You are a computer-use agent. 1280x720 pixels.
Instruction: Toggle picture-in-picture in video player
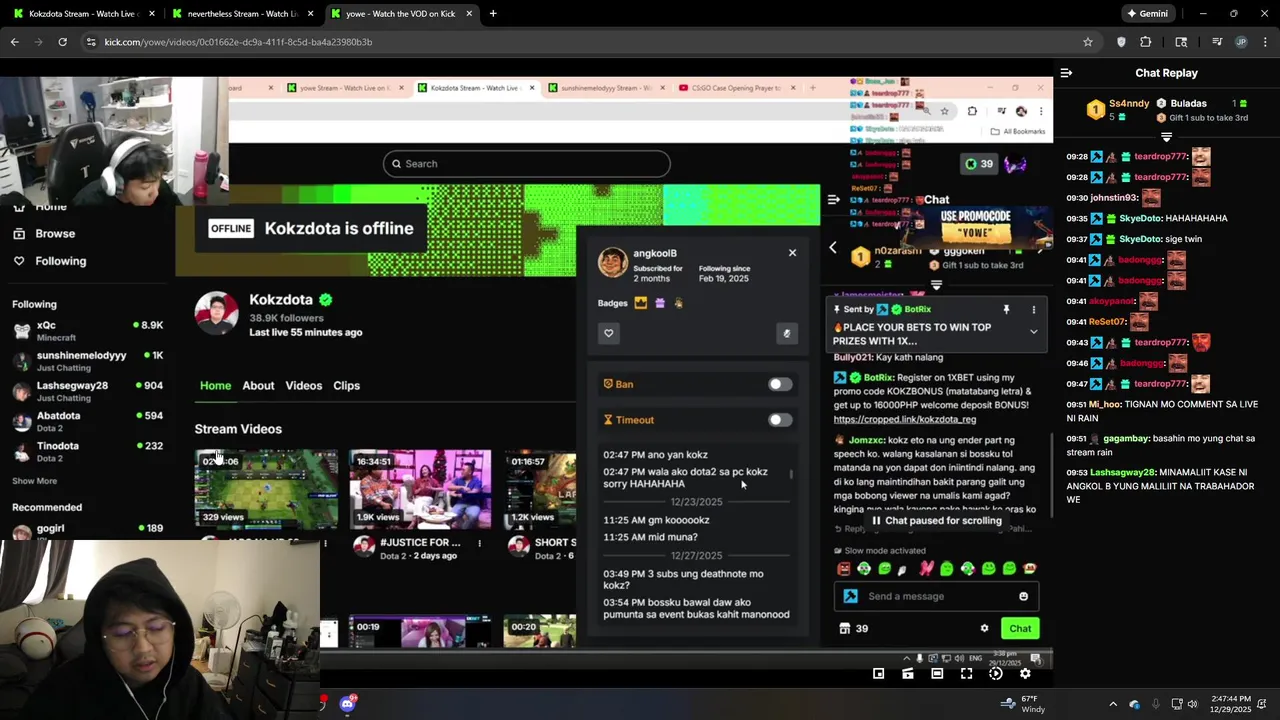pyautogui.click(x=878, y=674)
